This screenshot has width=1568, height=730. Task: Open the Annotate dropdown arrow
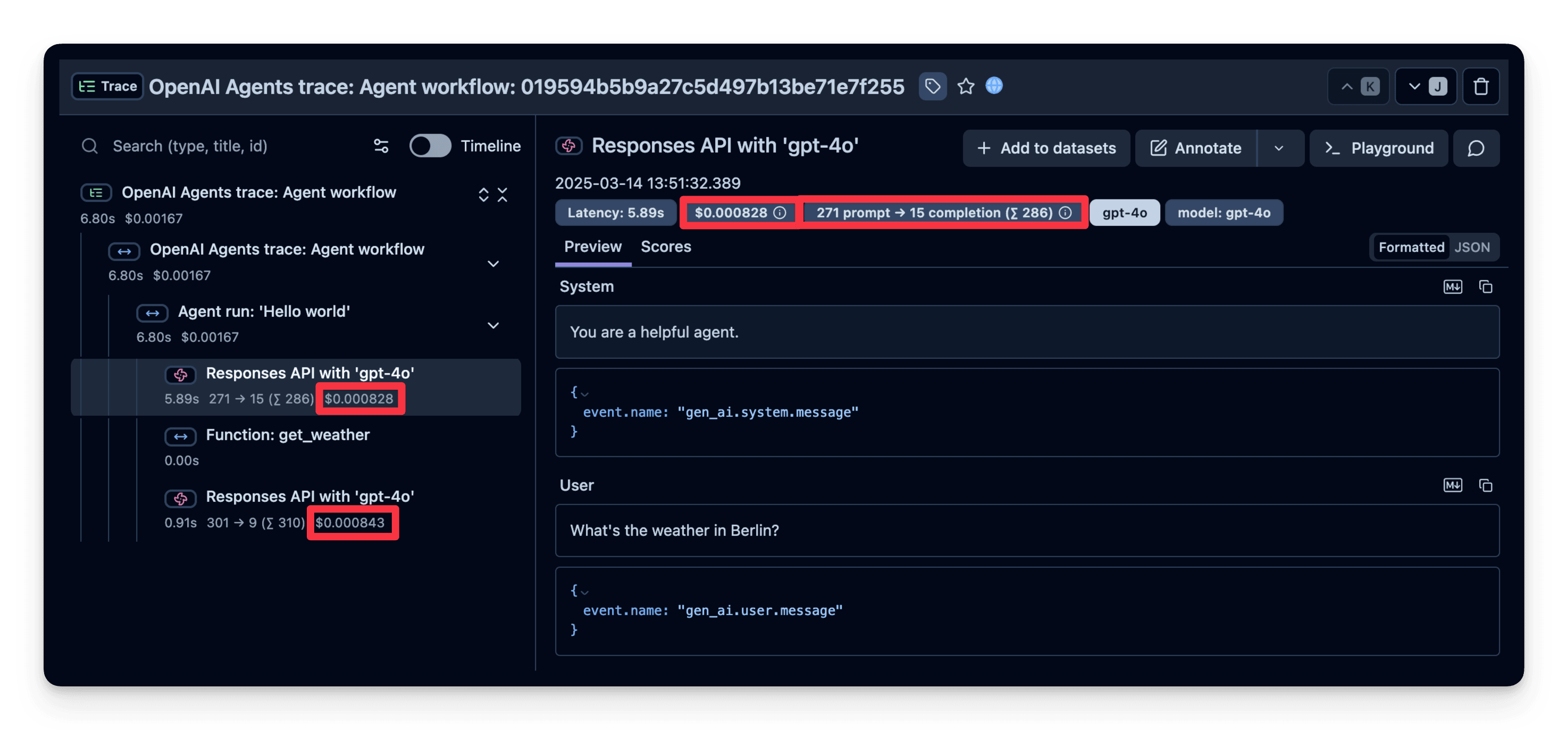point(1279,148)
